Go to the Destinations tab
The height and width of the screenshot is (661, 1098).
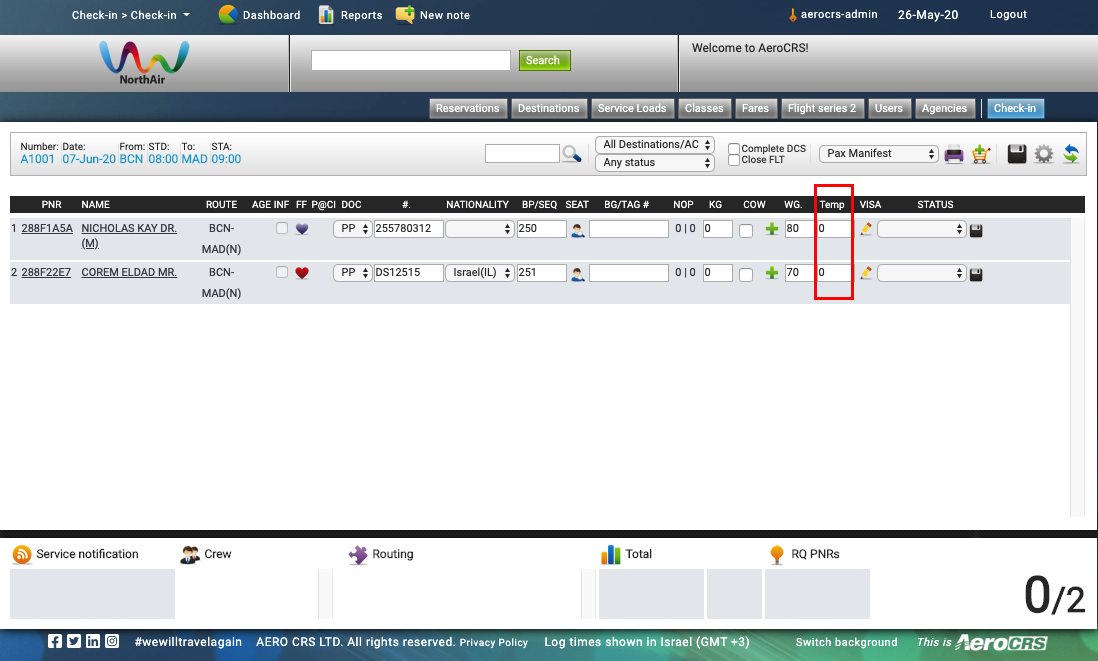pos(548,109)
